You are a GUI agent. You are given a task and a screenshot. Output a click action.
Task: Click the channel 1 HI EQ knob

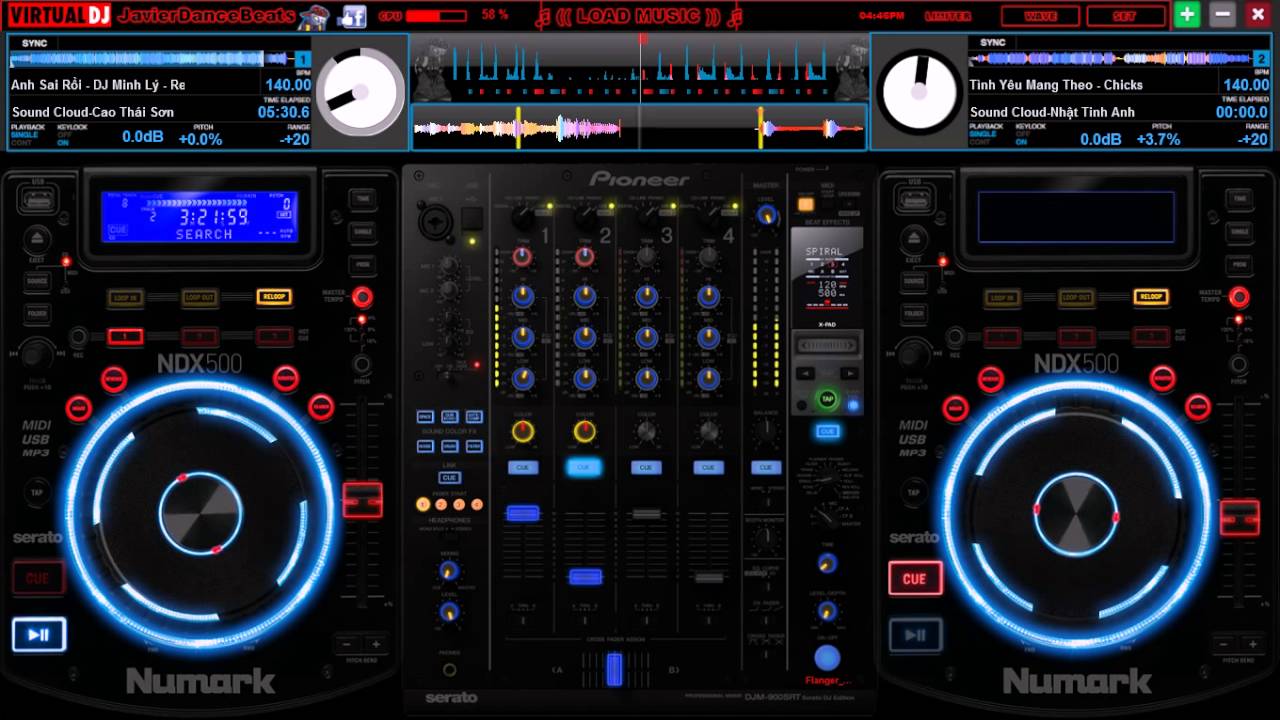522,297
